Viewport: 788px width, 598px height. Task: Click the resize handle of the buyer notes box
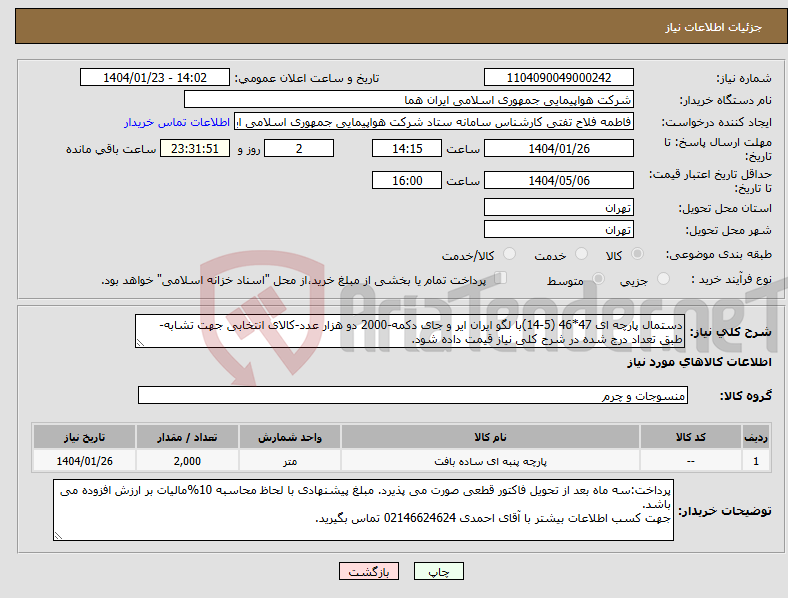click(58, 536)
